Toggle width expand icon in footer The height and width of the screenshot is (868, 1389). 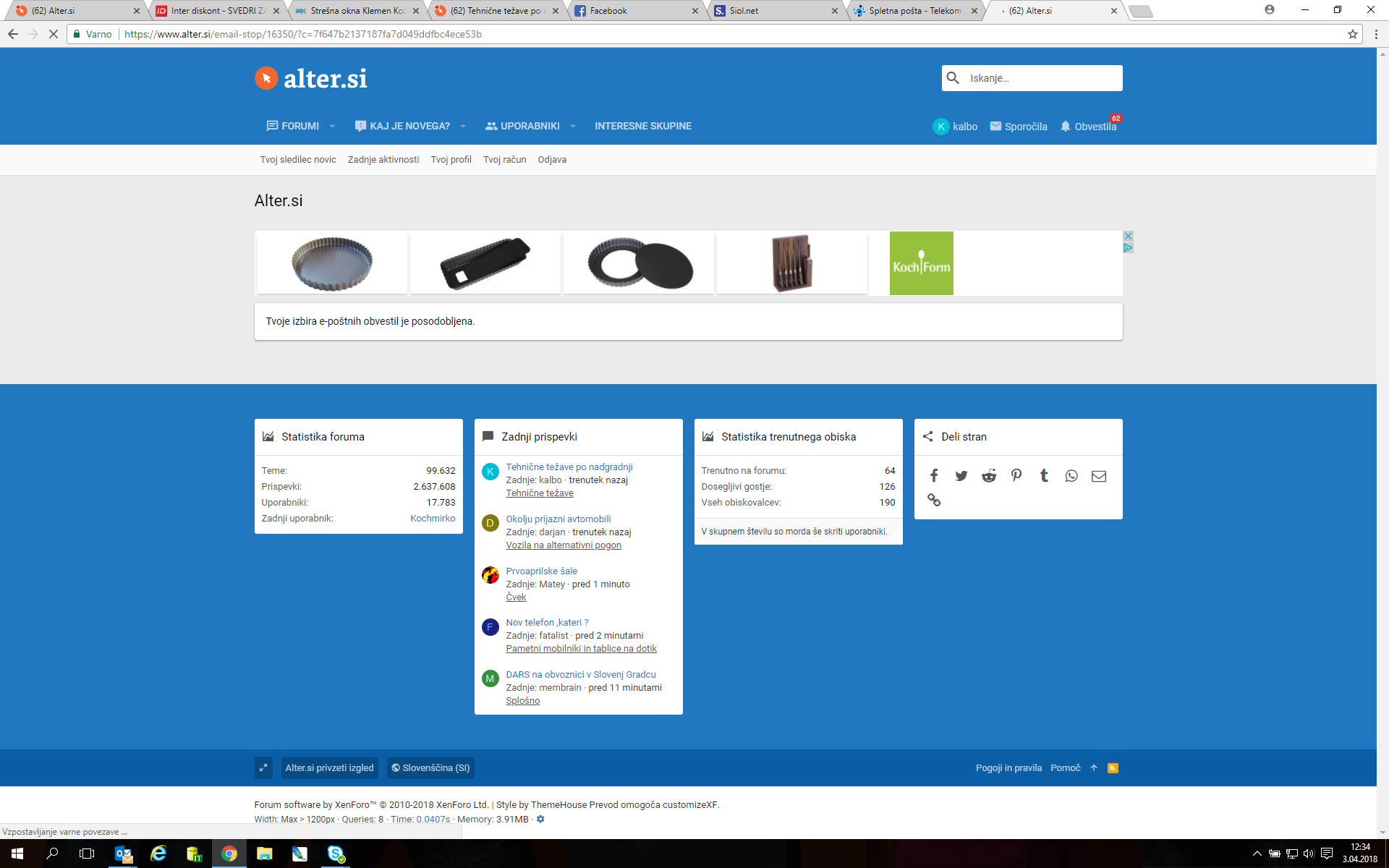click(x=263, y=768)
